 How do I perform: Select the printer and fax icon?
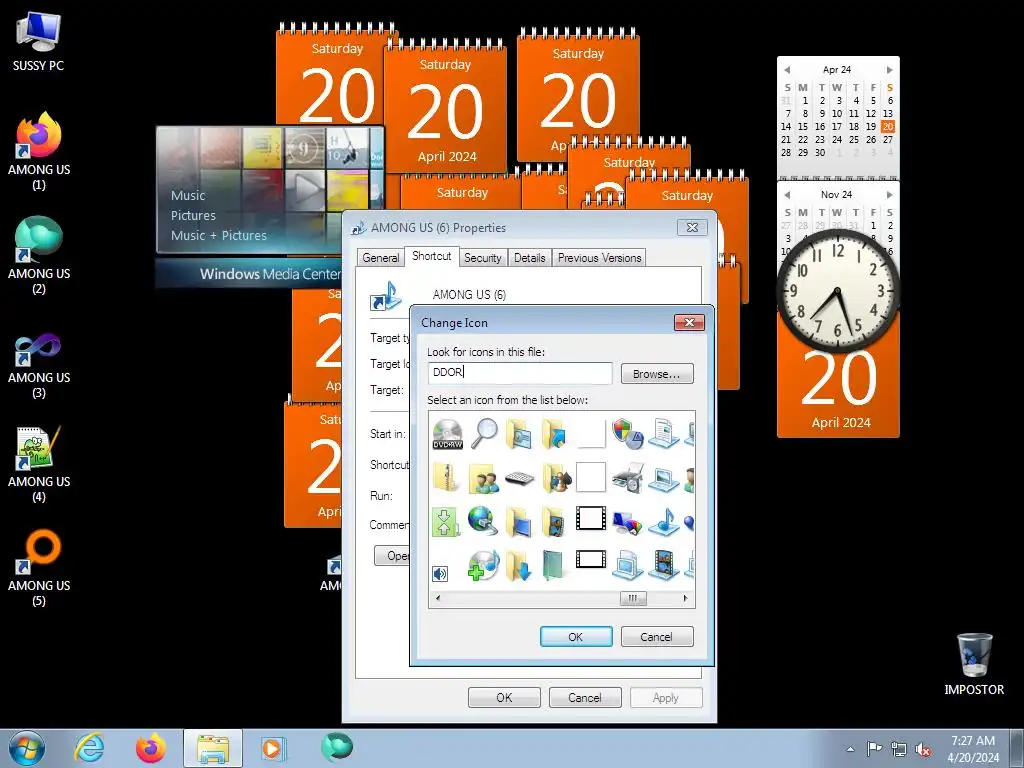tap(628, 478)
